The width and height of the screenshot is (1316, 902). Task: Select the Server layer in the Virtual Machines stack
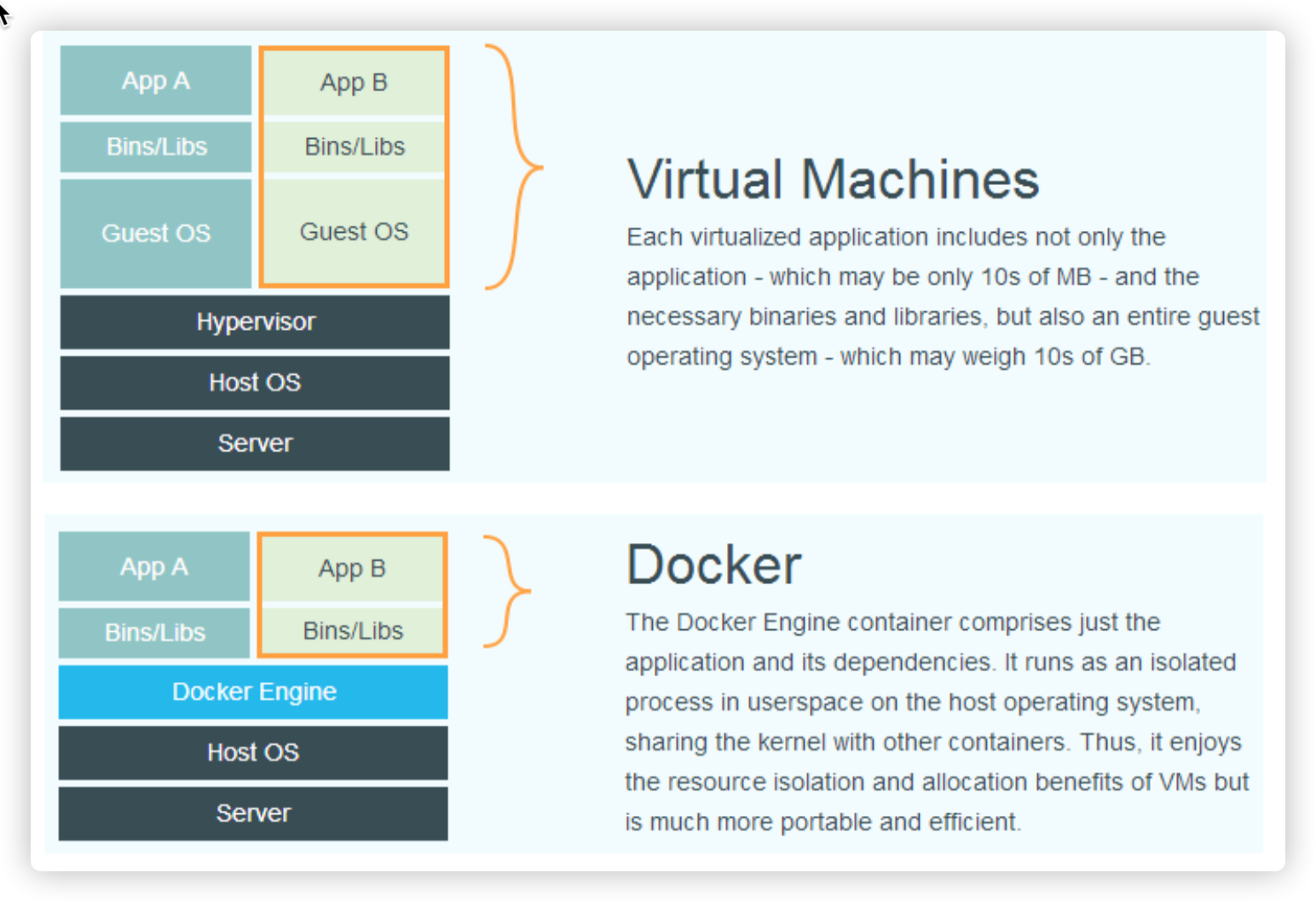pyautogui.click(x=255, y=443)
